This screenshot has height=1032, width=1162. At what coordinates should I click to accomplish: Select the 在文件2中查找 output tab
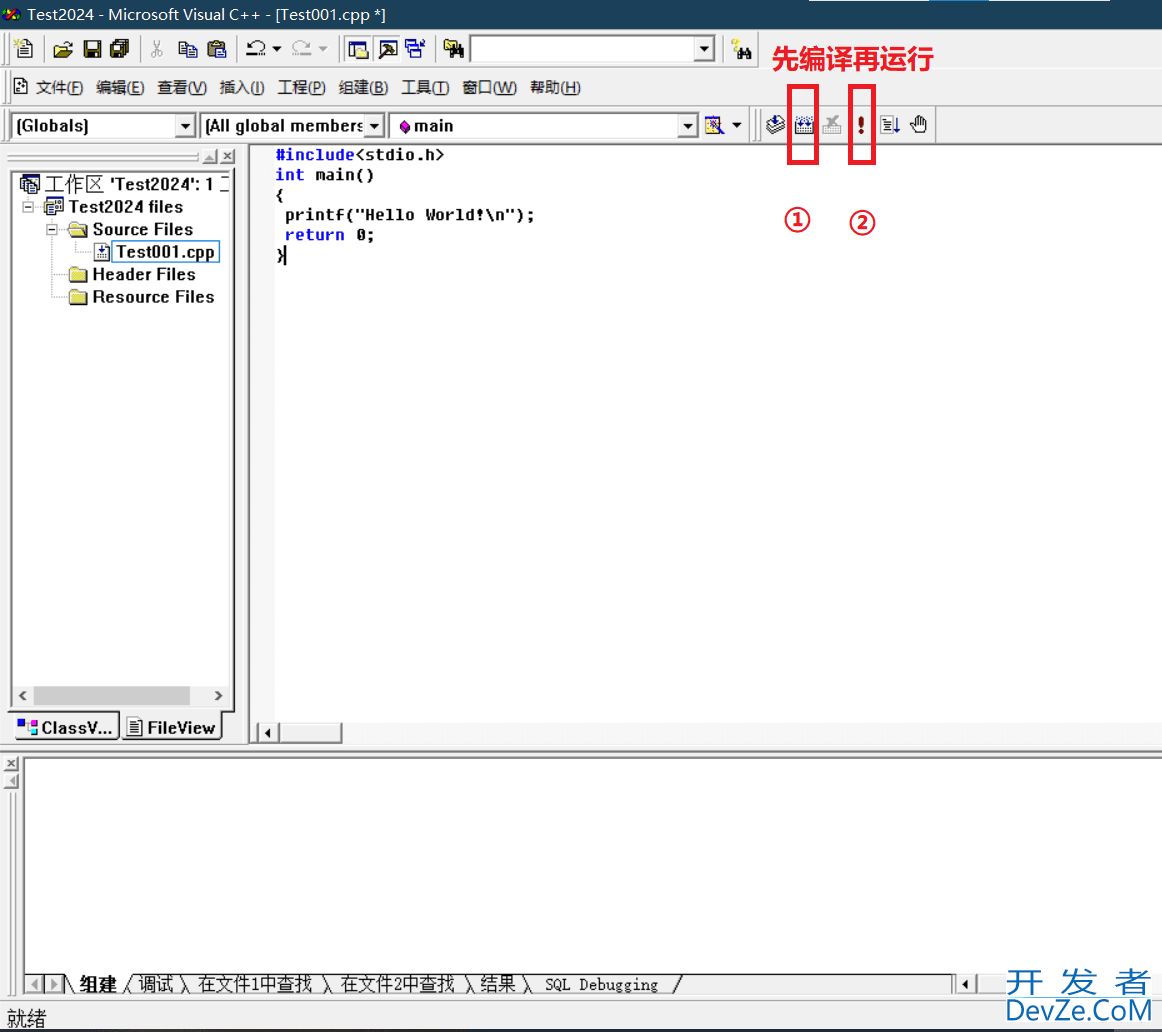pyautogui.click(x=397, y=984)
